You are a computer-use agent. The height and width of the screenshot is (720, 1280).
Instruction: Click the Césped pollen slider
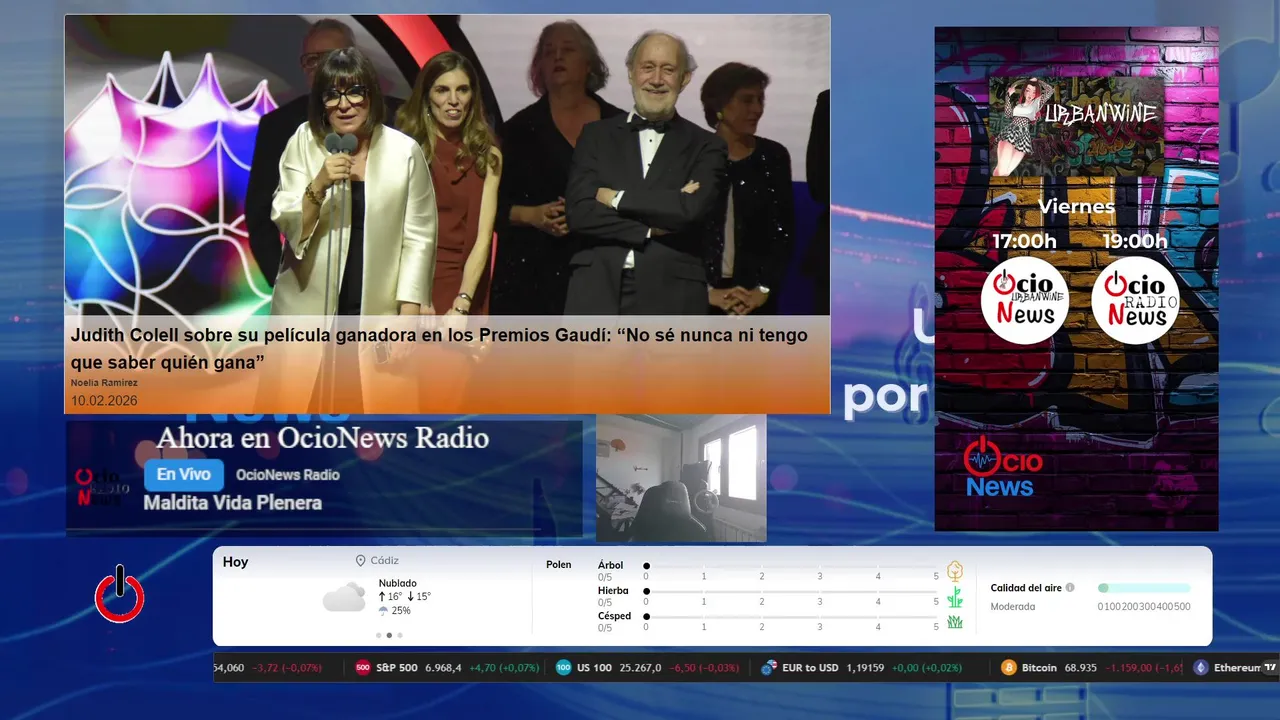(791, 617)
